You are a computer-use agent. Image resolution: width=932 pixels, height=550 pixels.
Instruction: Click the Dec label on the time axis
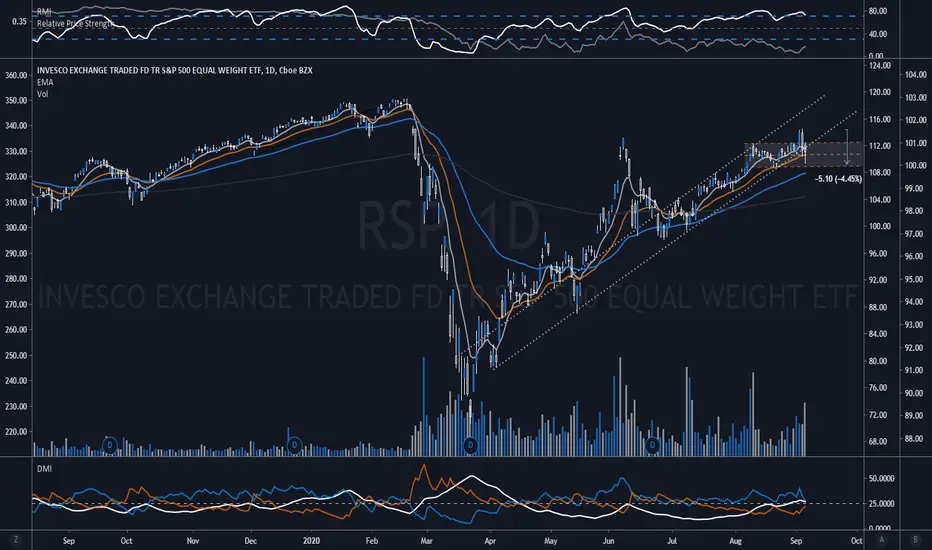coord(250,540)
